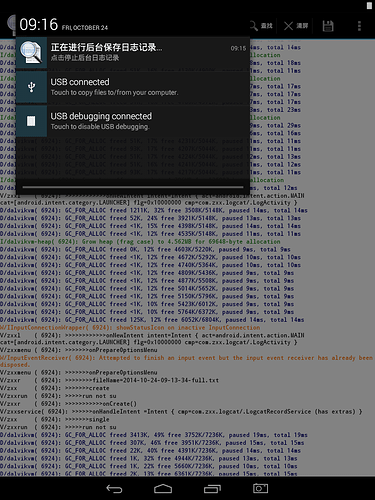Tap the battery icon in status bar

click(369, 6)
